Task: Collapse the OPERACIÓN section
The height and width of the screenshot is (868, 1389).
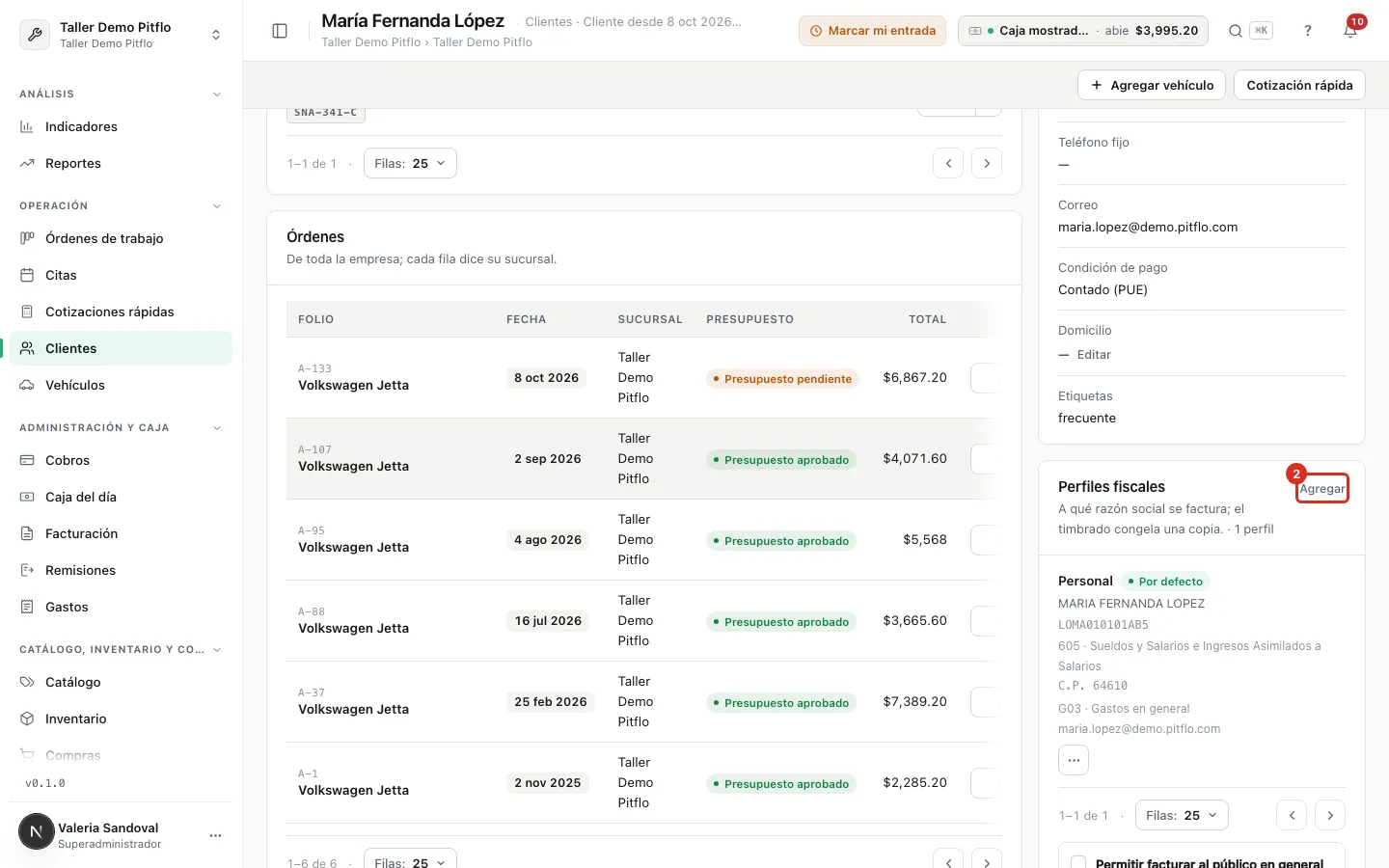Action: tap(217, 206)
